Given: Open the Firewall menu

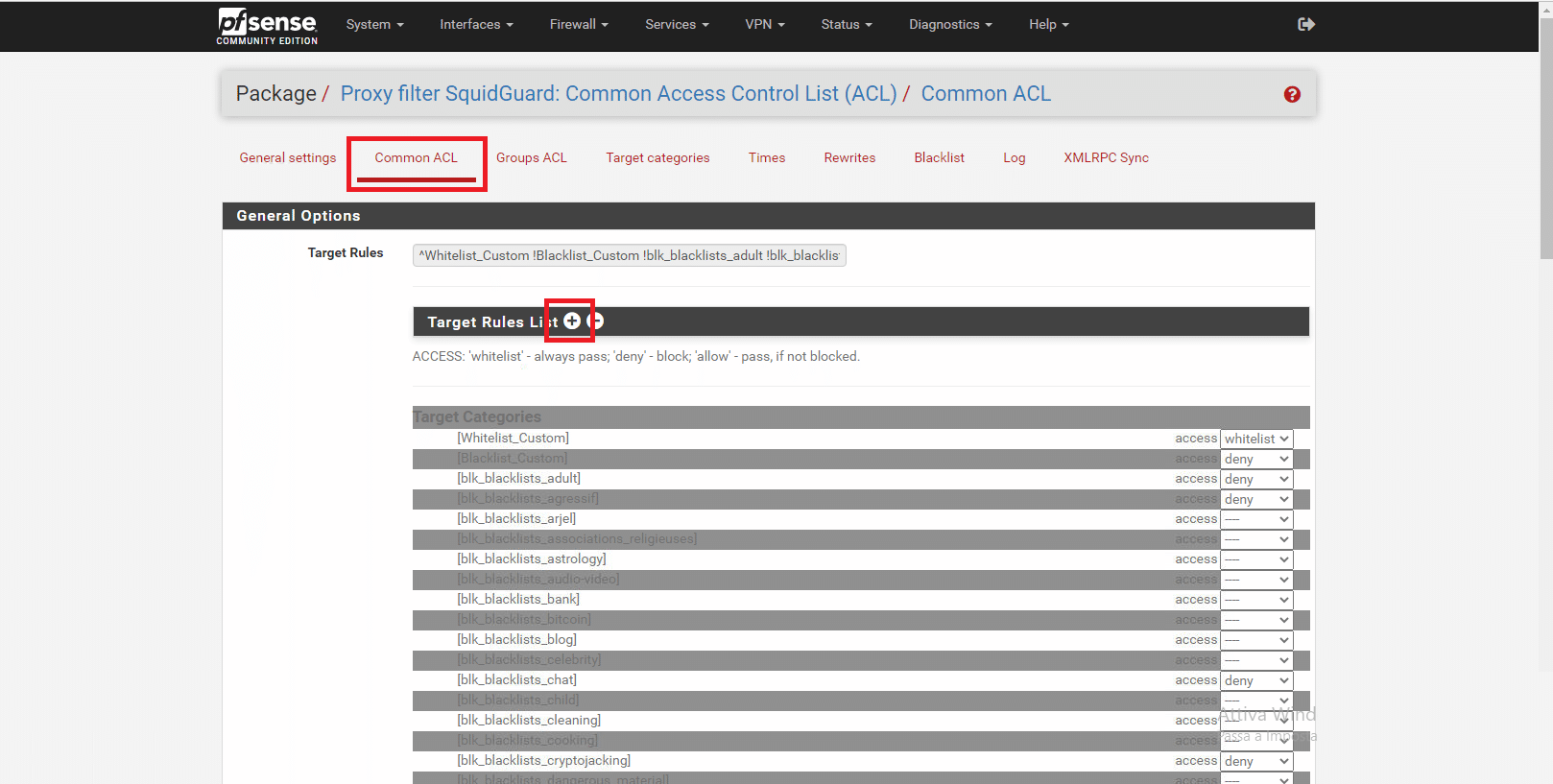Looking at the screenshot, I should click(579, 24).
